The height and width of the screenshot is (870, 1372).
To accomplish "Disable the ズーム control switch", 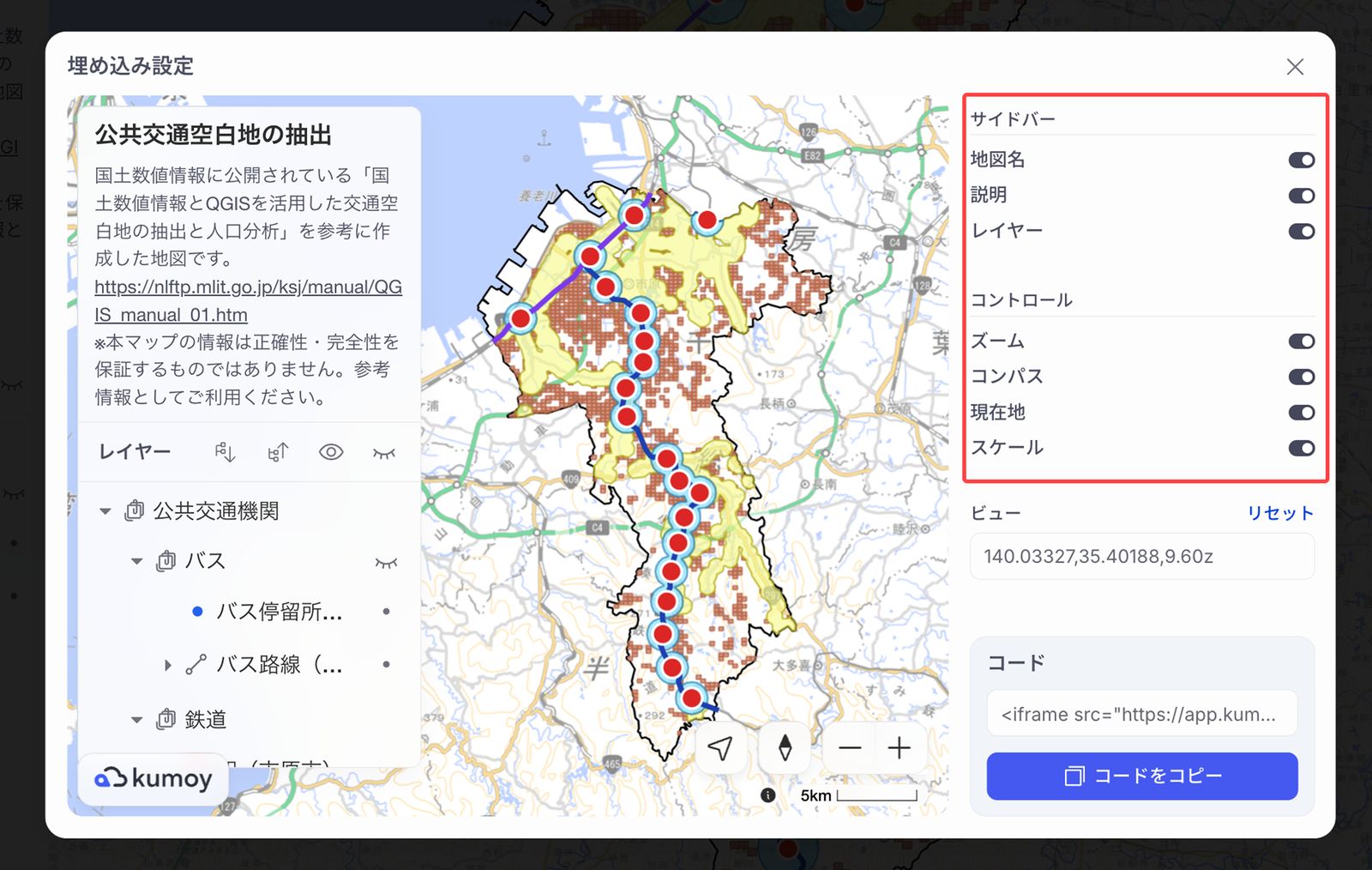I will click(1301, 341).
